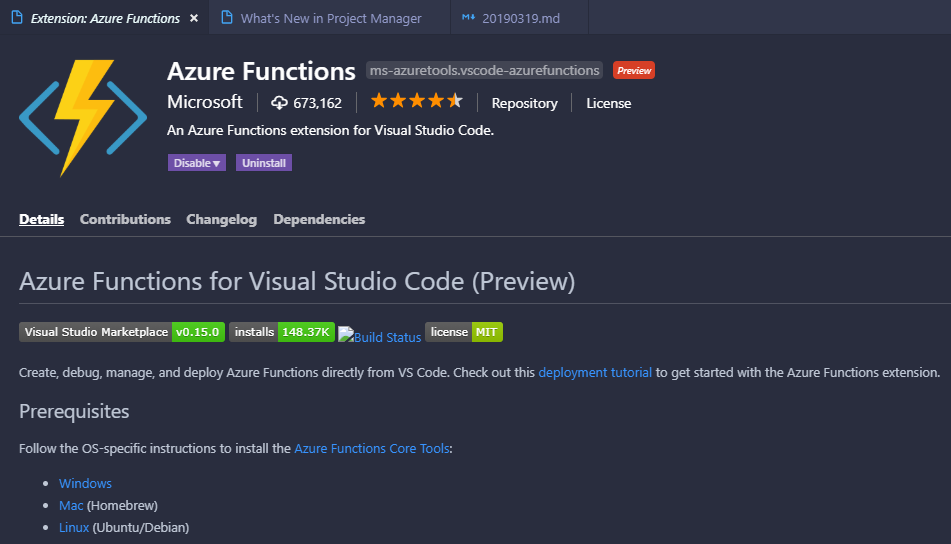Close the Extension: Azure Functions tab
The width and height of the screenshot is (951, 544).
click(x=194, y=18)
